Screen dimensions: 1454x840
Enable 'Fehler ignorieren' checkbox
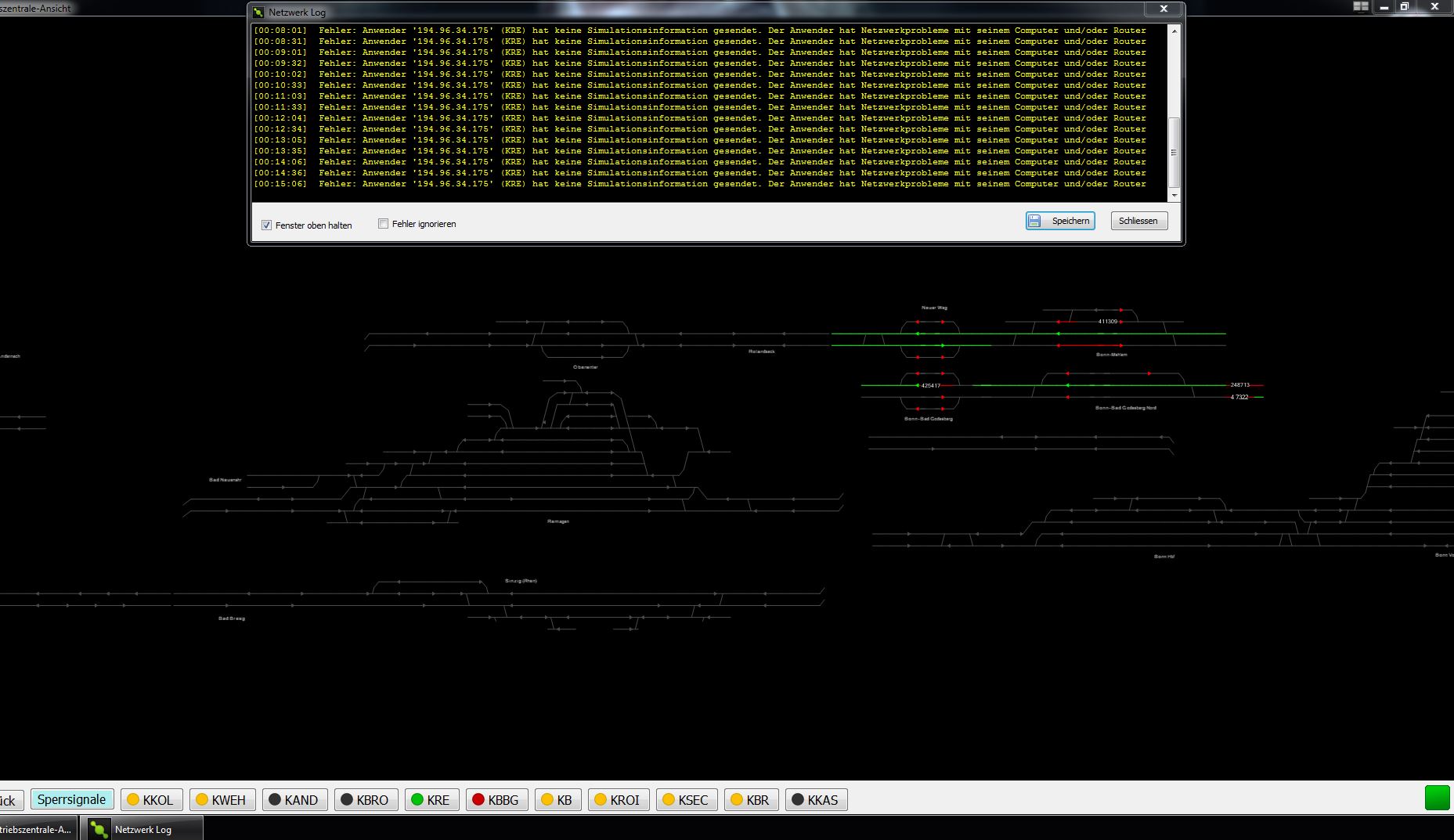point(384,224)
